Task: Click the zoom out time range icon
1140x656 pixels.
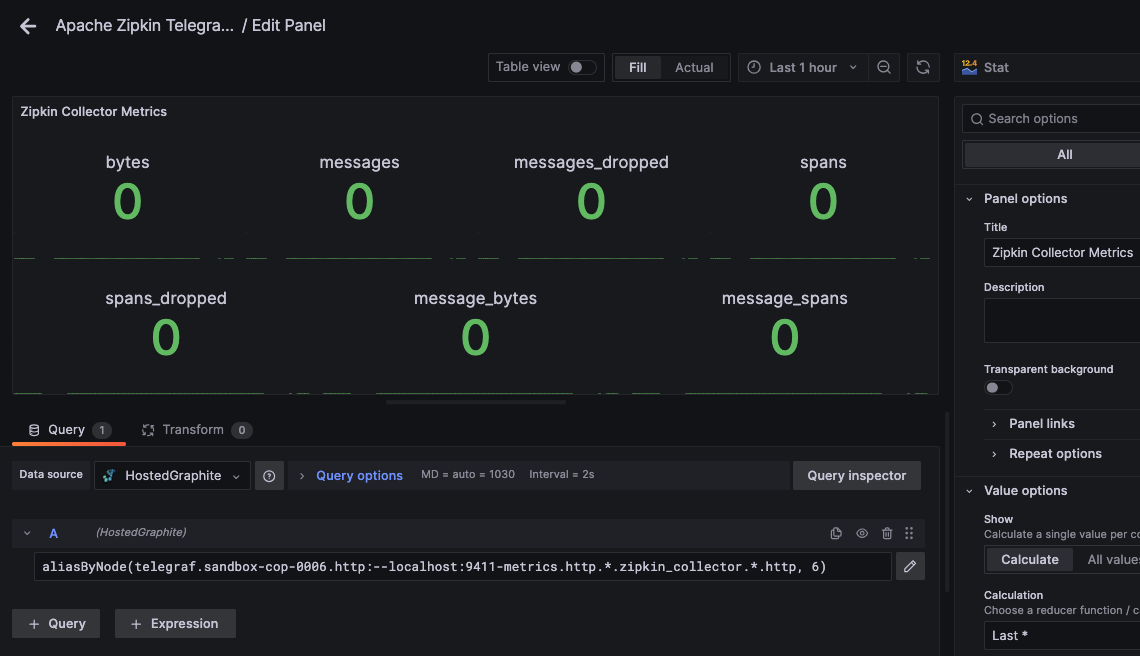Action: click(883, 68)
